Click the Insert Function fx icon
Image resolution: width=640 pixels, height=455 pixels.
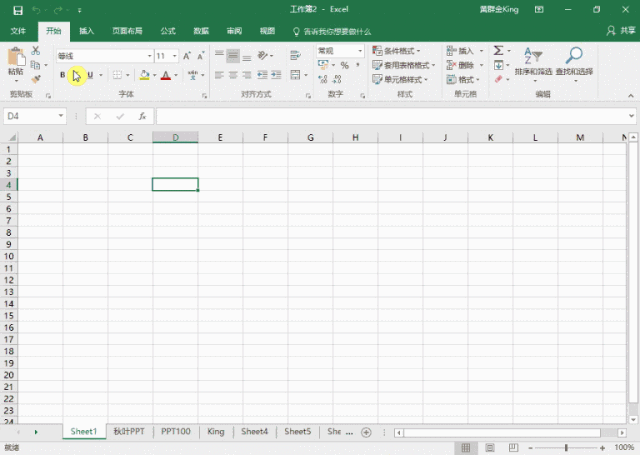pyautogui.click(x=142, y=116)
